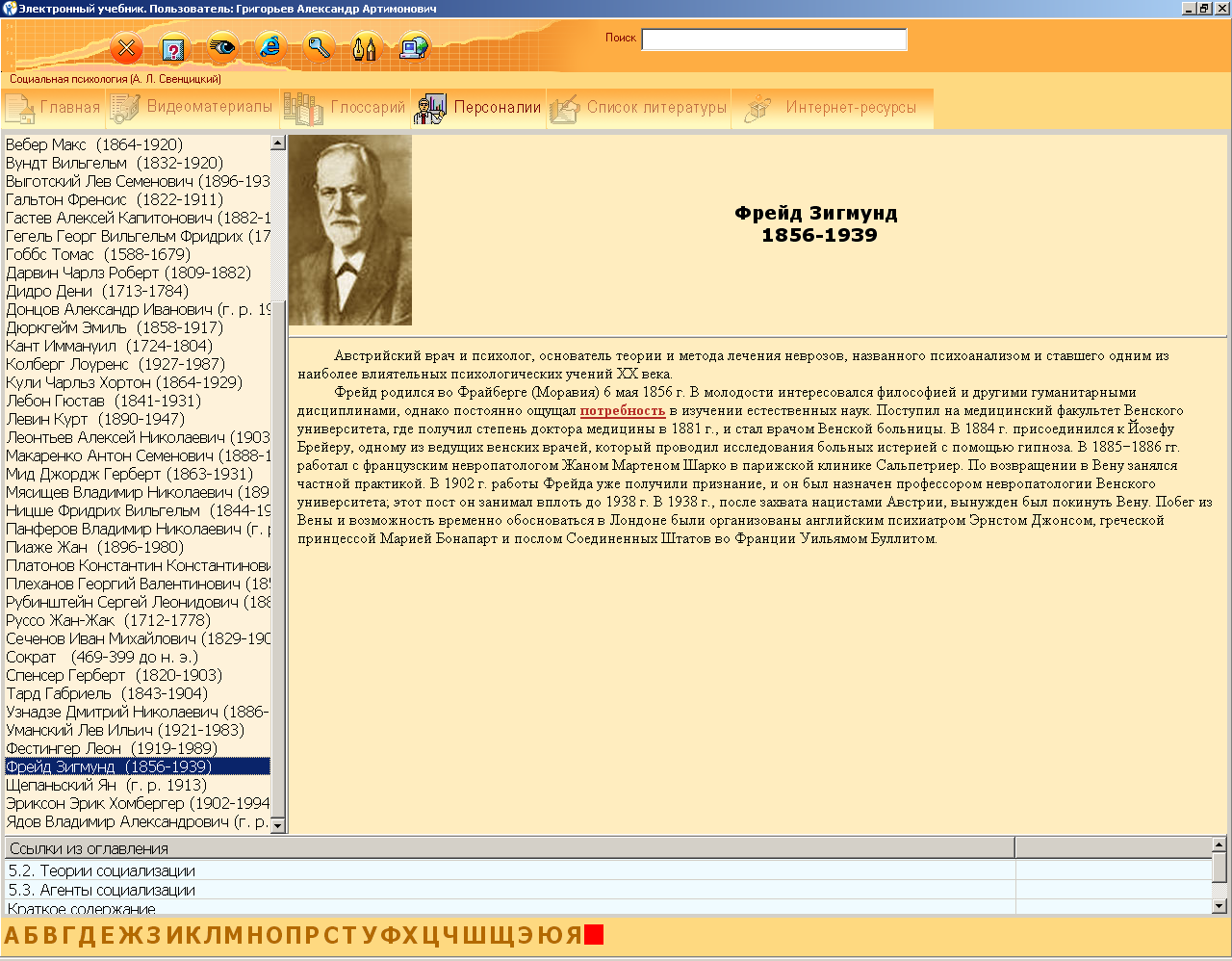Click the scroll up arrow in contents links panel
This screenshot has width=1232, height=961.
(1219, 844)
